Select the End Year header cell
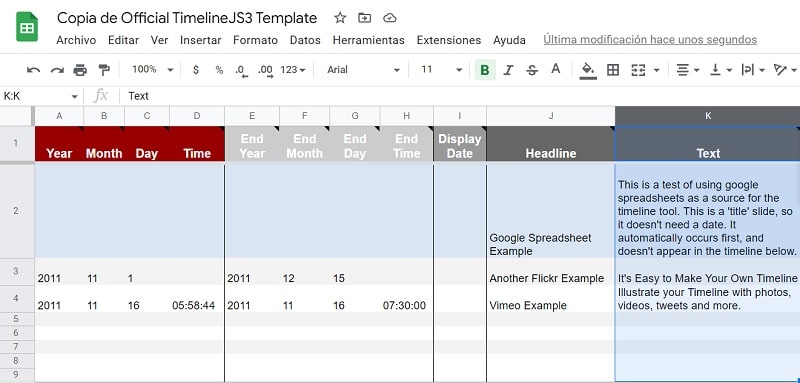Viewport: 800px width, 383px height. click(252, 144)
